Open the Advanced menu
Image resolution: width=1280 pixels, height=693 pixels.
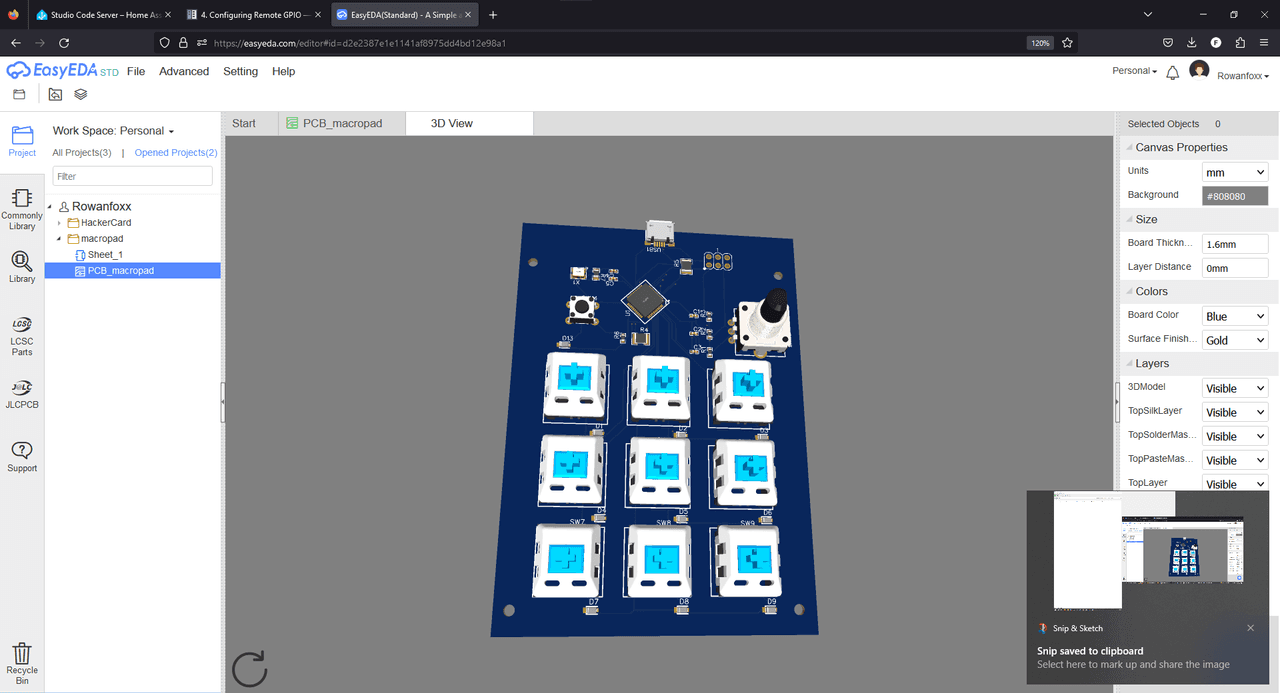coord(184,72)
